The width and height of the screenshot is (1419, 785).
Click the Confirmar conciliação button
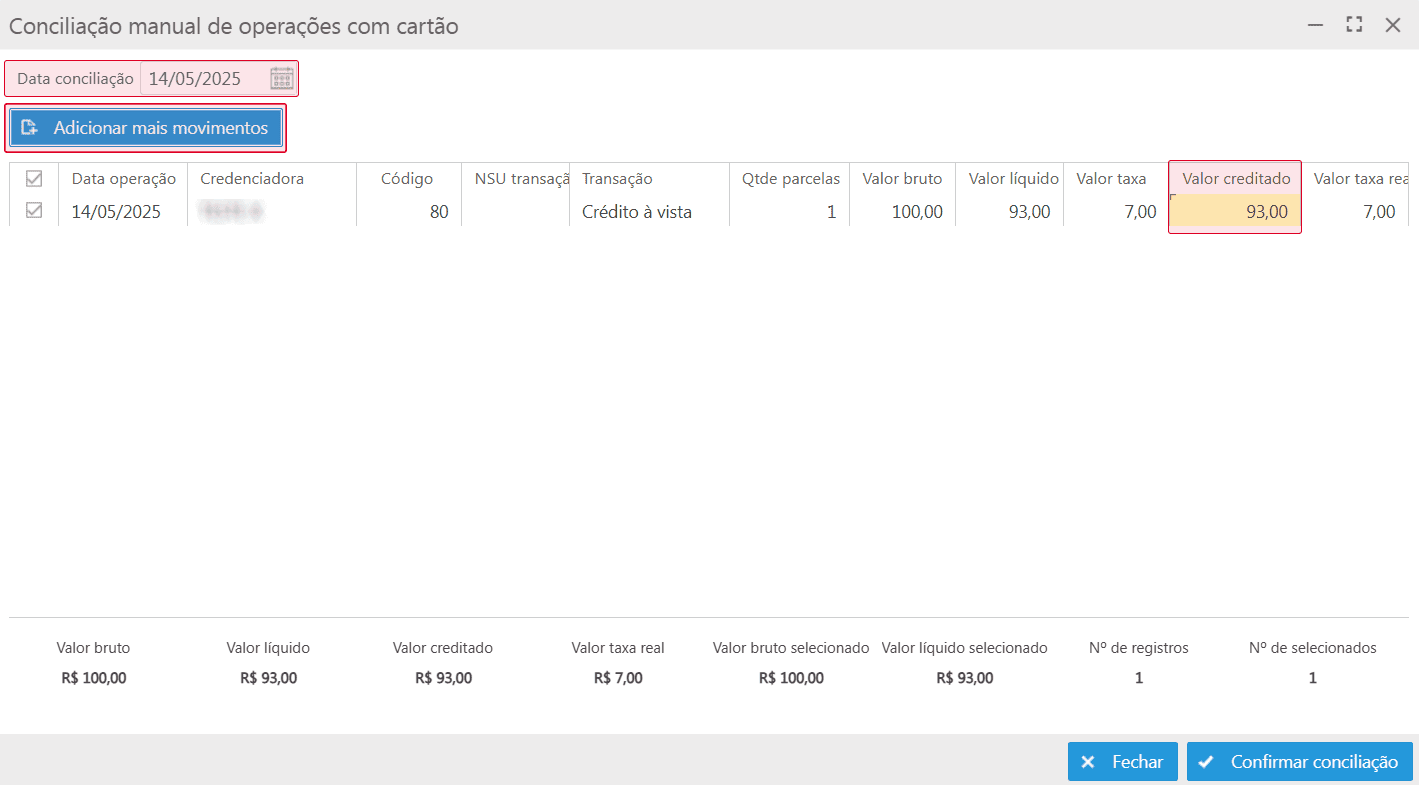(x=1299, y=762)
